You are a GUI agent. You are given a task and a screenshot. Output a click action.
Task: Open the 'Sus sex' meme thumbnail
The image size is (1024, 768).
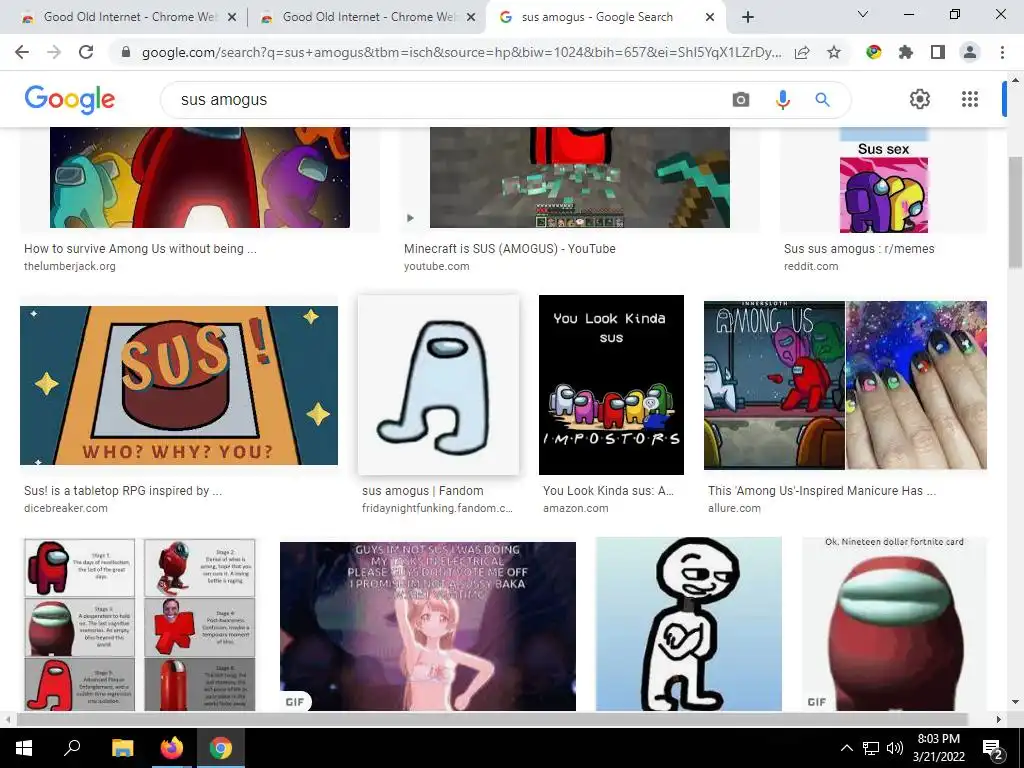884,180
